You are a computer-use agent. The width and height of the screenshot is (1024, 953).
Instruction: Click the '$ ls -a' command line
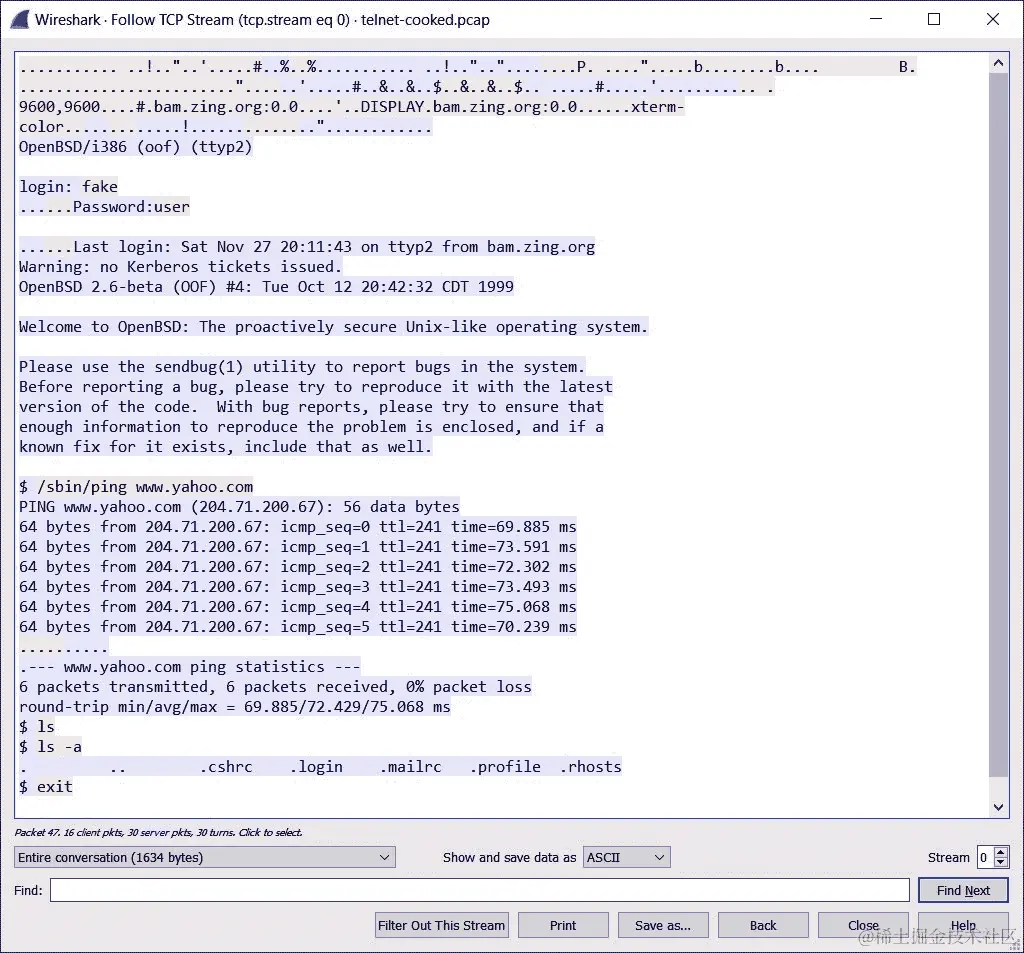[x=50, y=747]
